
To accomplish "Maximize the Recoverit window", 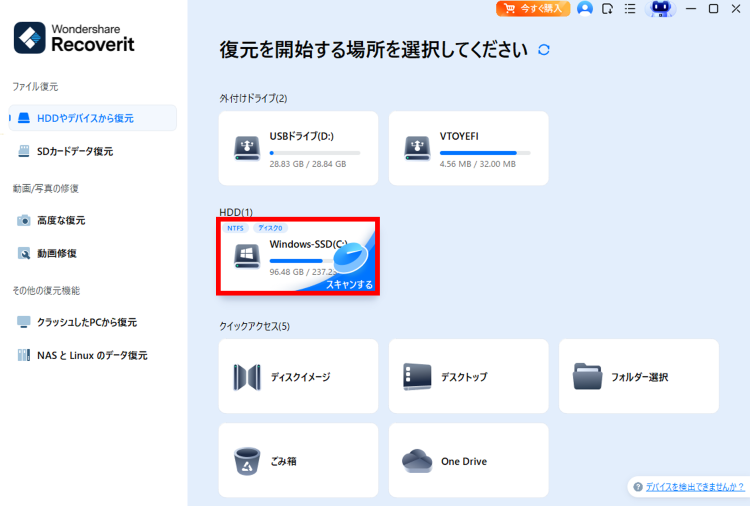I will coord(713,9).
